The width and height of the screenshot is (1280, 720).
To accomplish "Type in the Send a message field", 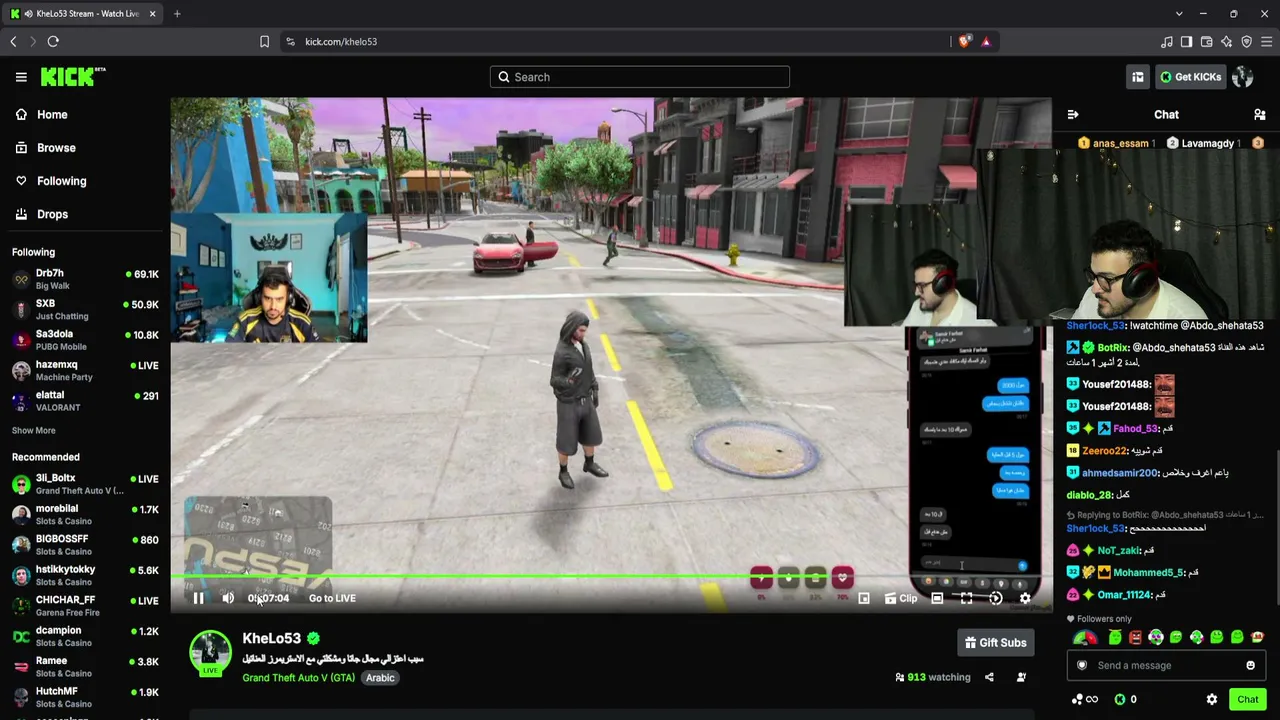I will tap(1165, 666).
